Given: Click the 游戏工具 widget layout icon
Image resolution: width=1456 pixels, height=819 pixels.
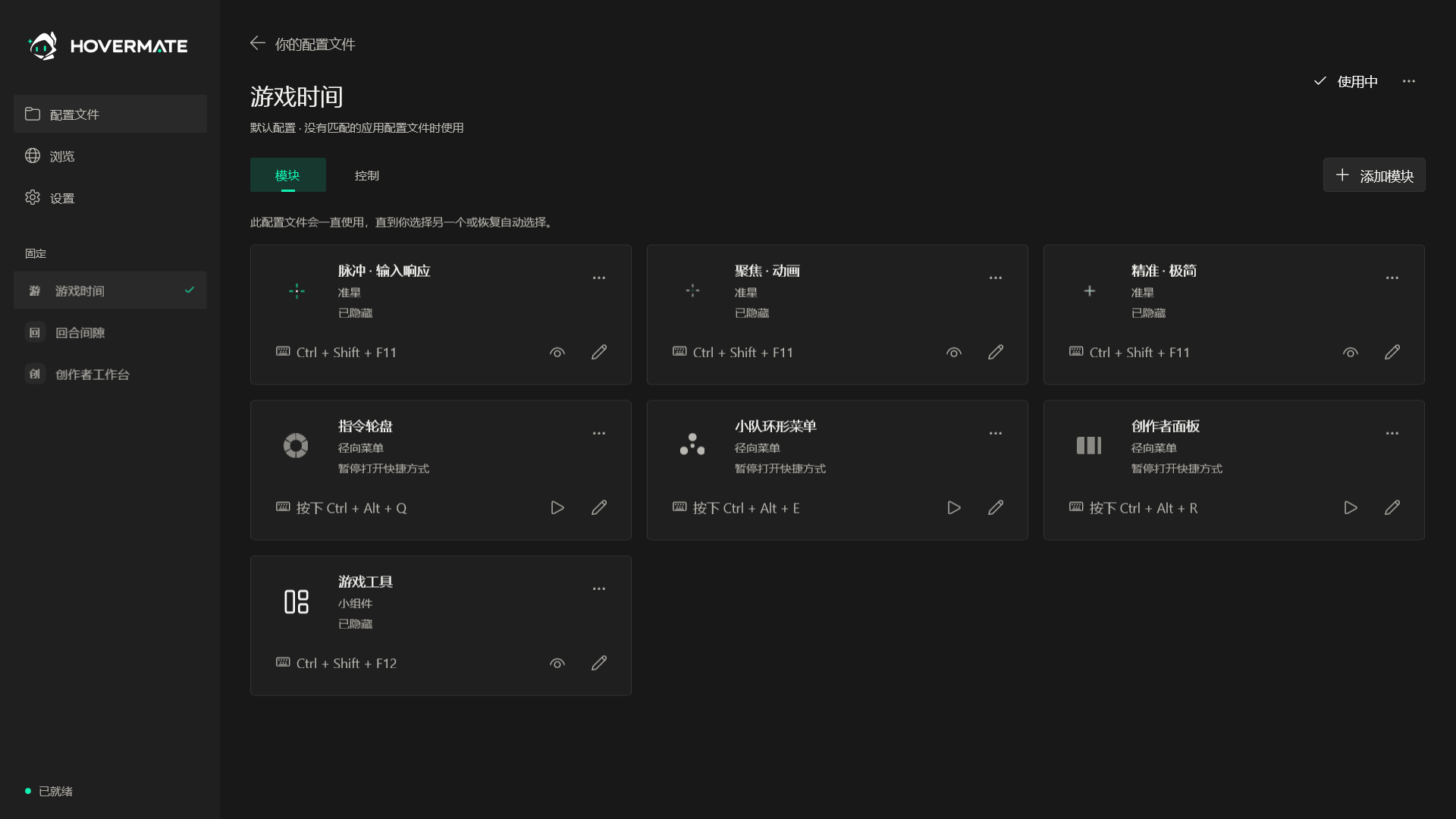Looking at the screenshot, I should (x=297, y=601).
